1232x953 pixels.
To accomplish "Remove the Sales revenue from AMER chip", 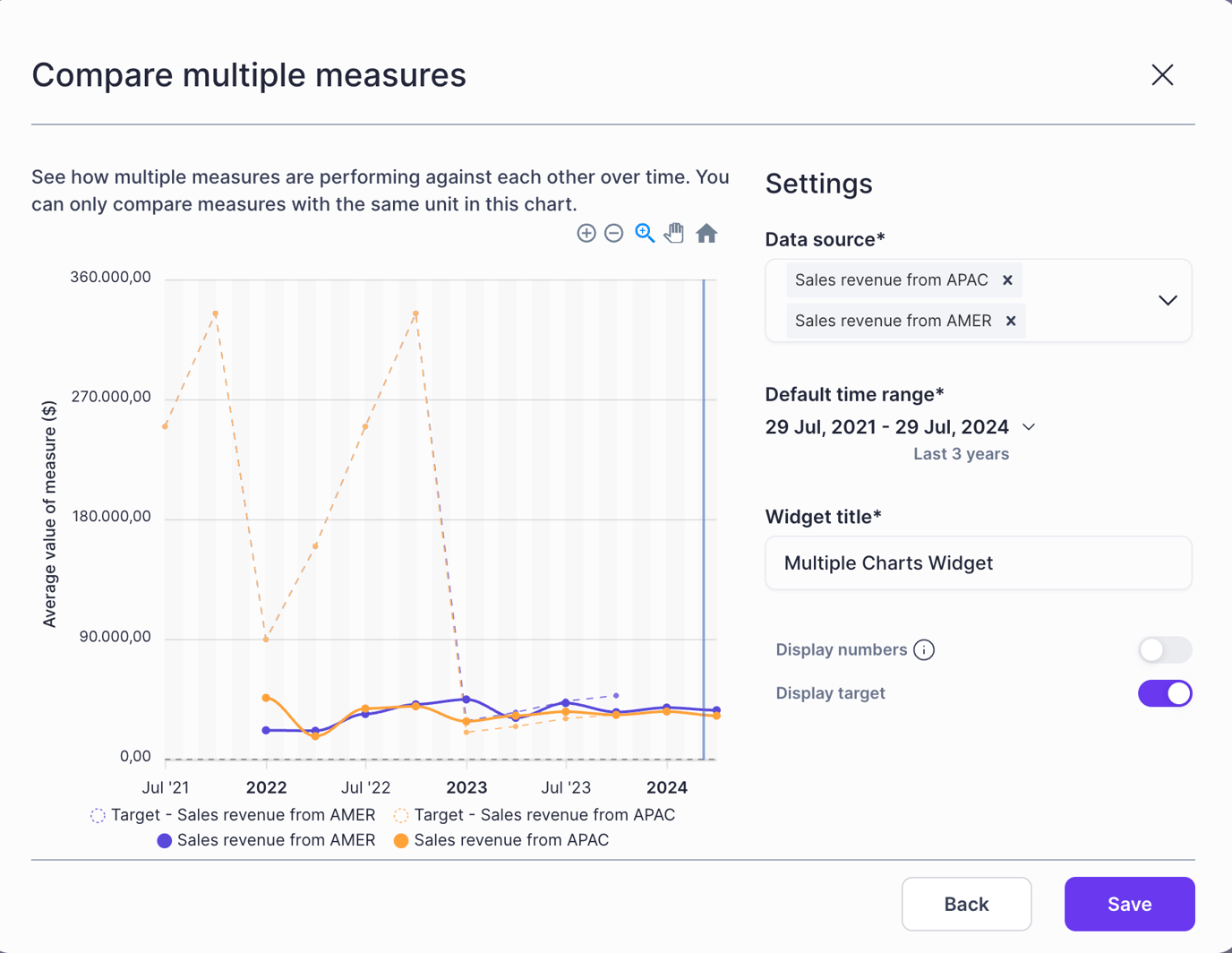I will point(1011,321).
